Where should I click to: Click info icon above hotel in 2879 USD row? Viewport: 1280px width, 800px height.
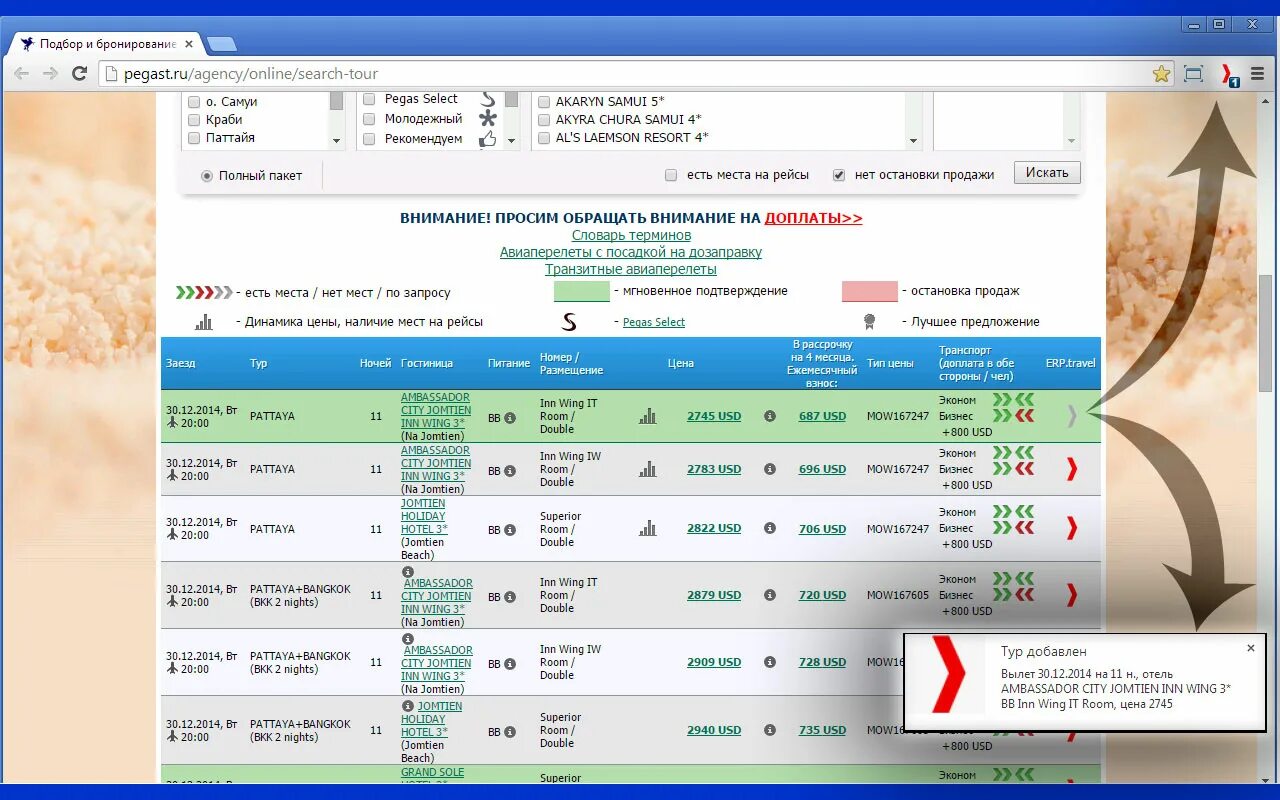point(408,572)
